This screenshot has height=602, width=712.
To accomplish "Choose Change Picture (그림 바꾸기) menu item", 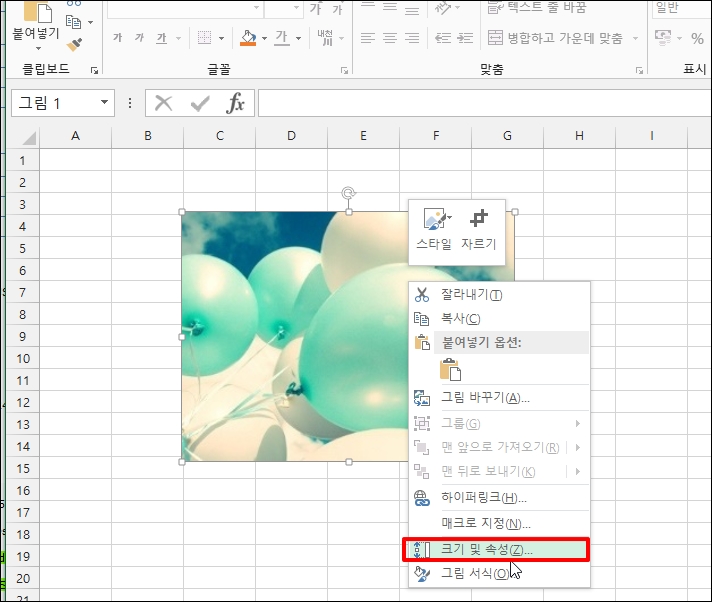I will [499, 398].
